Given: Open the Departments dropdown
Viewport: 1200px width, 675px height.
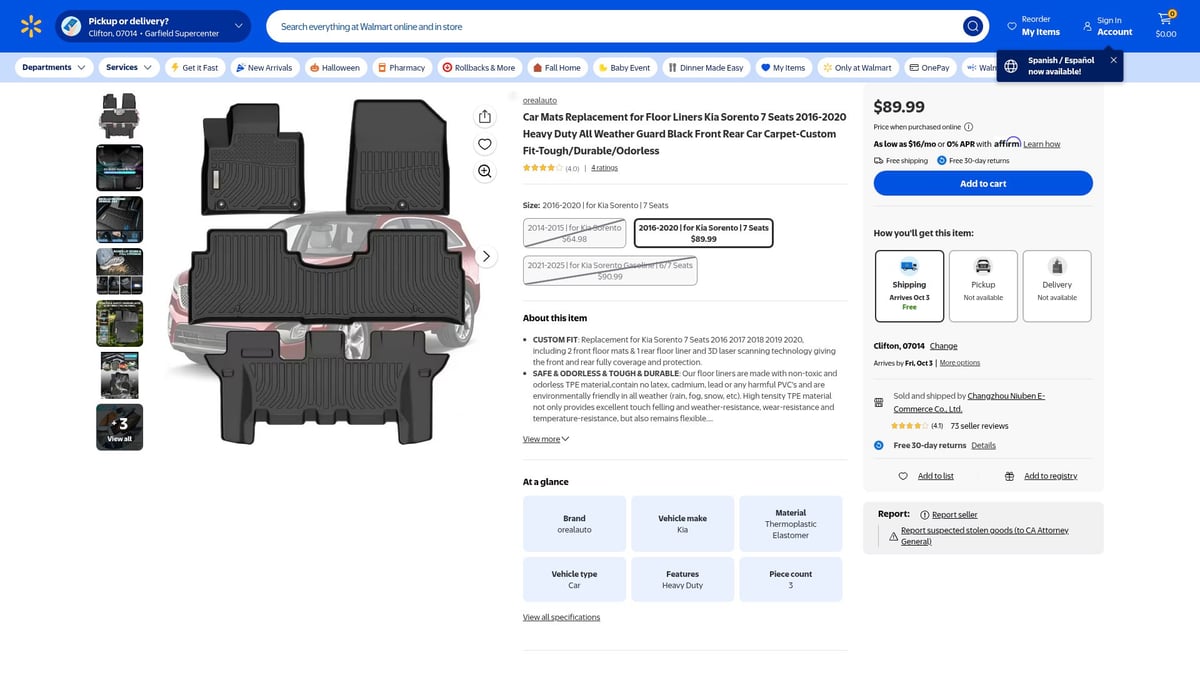Looking at the screenshot, I should (x=54, y=68).
